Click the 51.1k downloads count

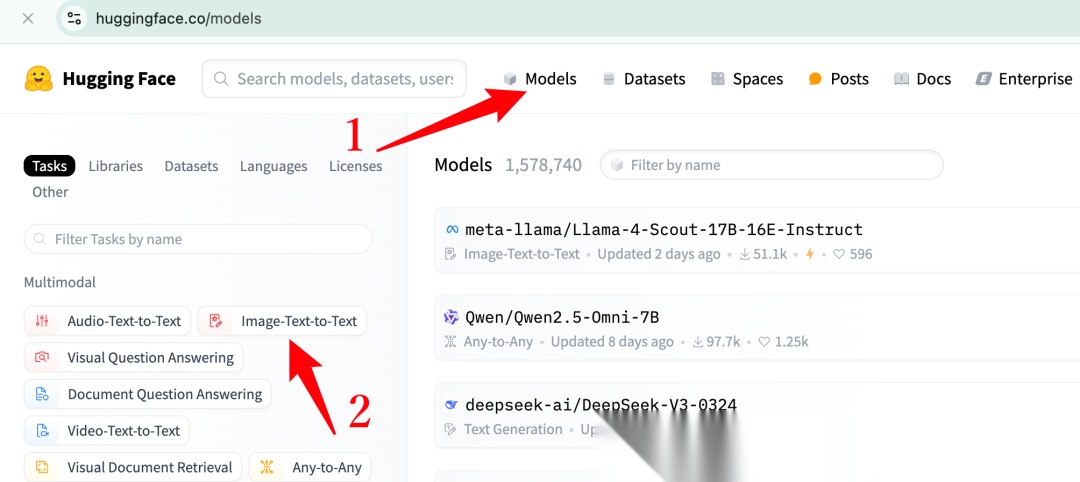(770, 254)
